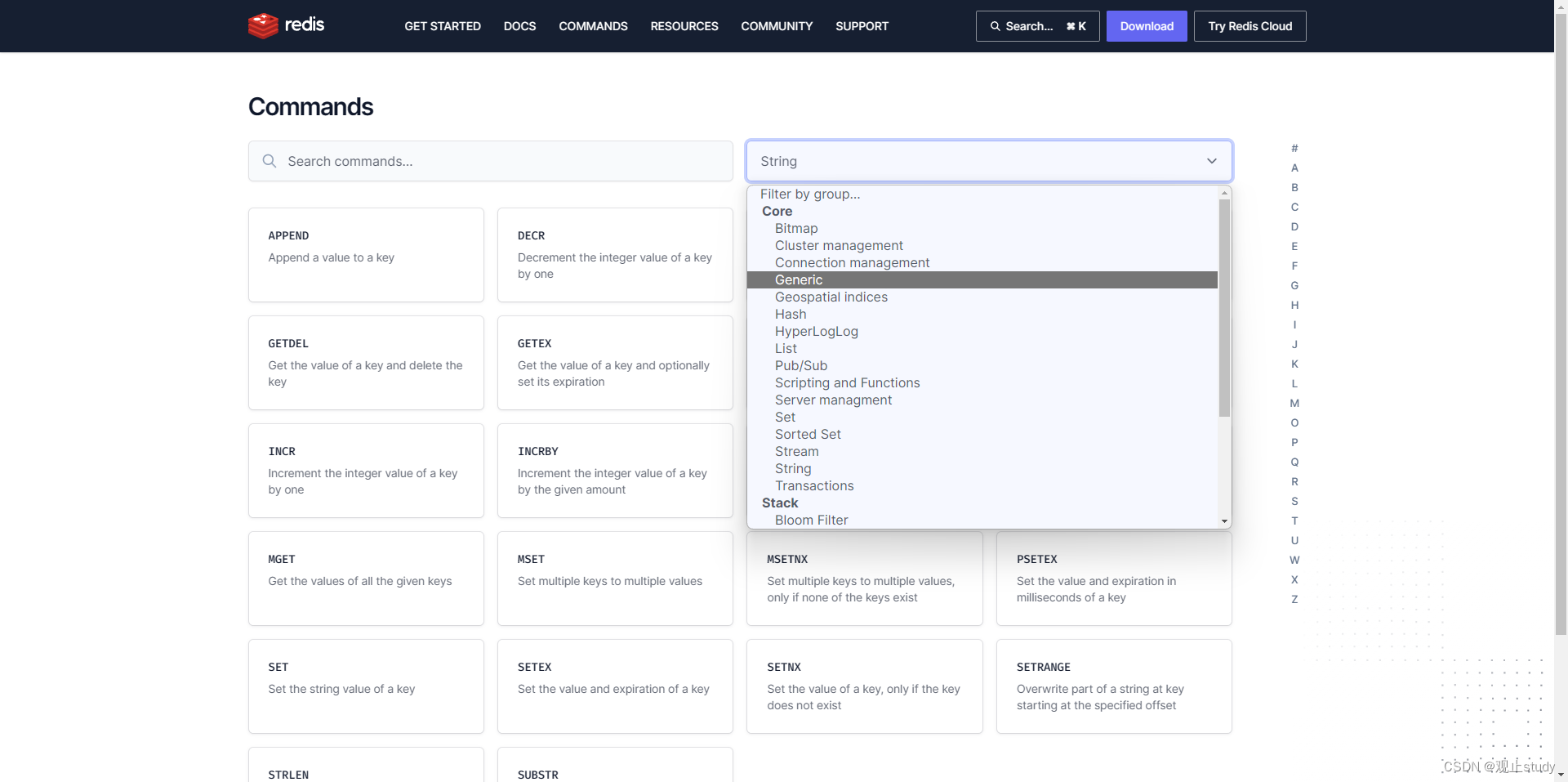The width and height of the screenshot is (1568, 782).
Task: Jump to letter W in alphabet index
Action: click(1294, 560)
